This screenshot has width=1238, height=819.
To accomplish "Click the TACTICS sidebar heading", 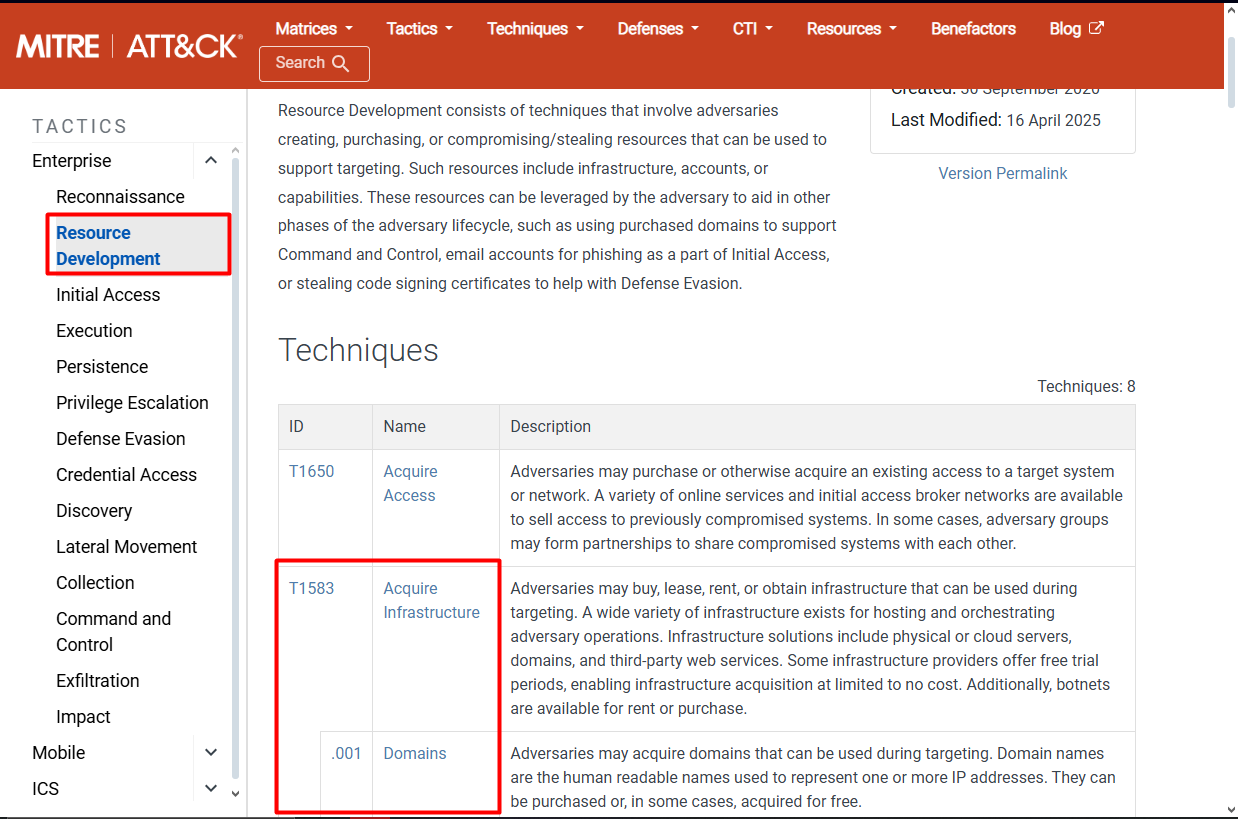I will tap(80, 126).
